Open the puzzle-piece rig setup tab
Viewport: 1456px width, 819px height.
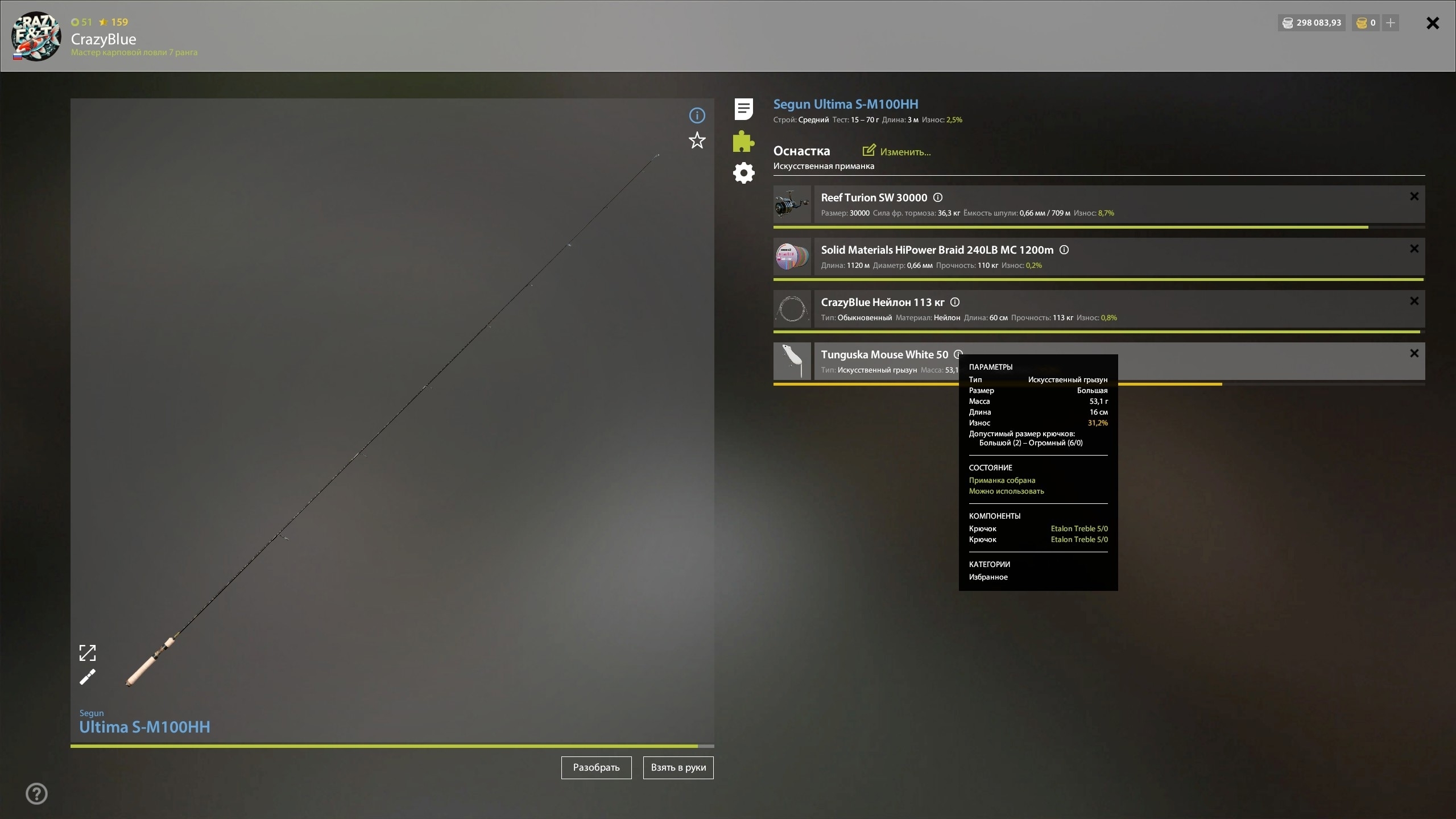(743, 142)
